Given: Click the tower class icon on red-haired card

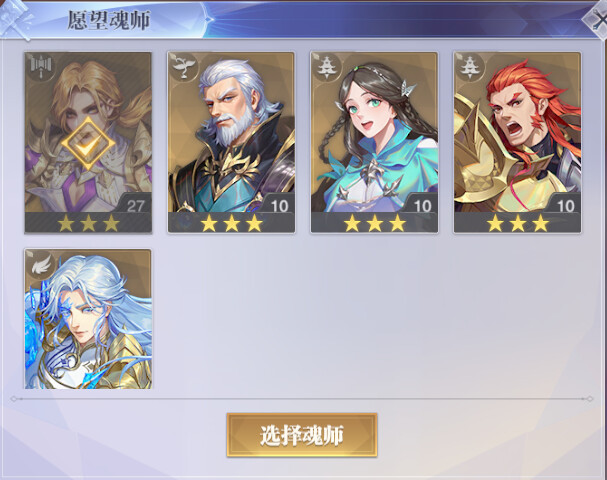Looking at the screenshot, I should pyautogui.click(x=470, y=66).
